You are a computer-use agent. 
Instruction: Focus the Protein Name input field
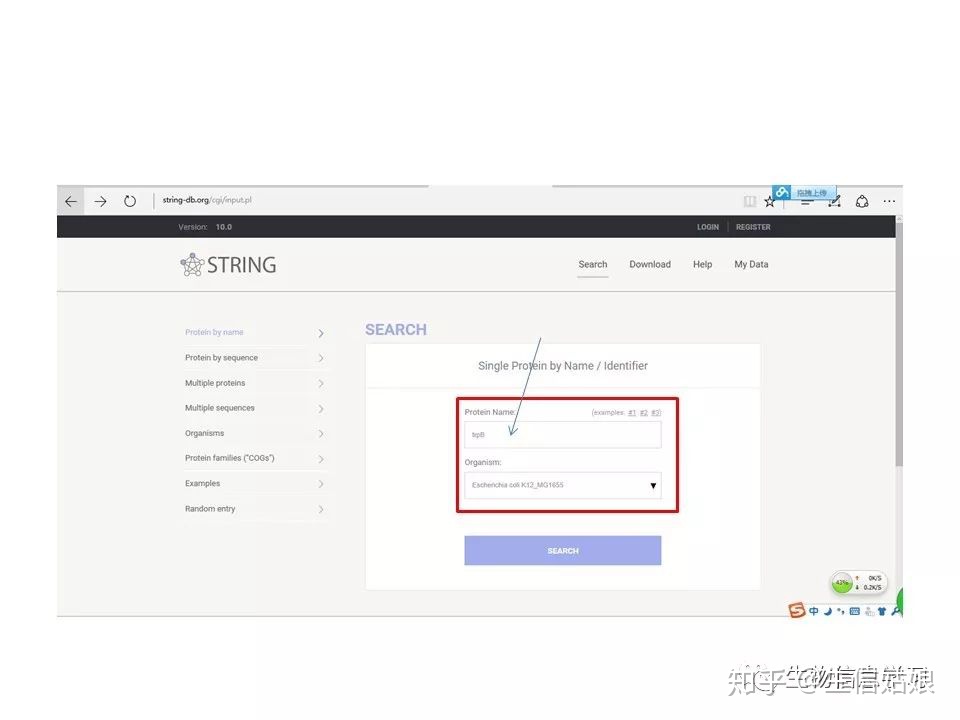click(x=563, y=435)
